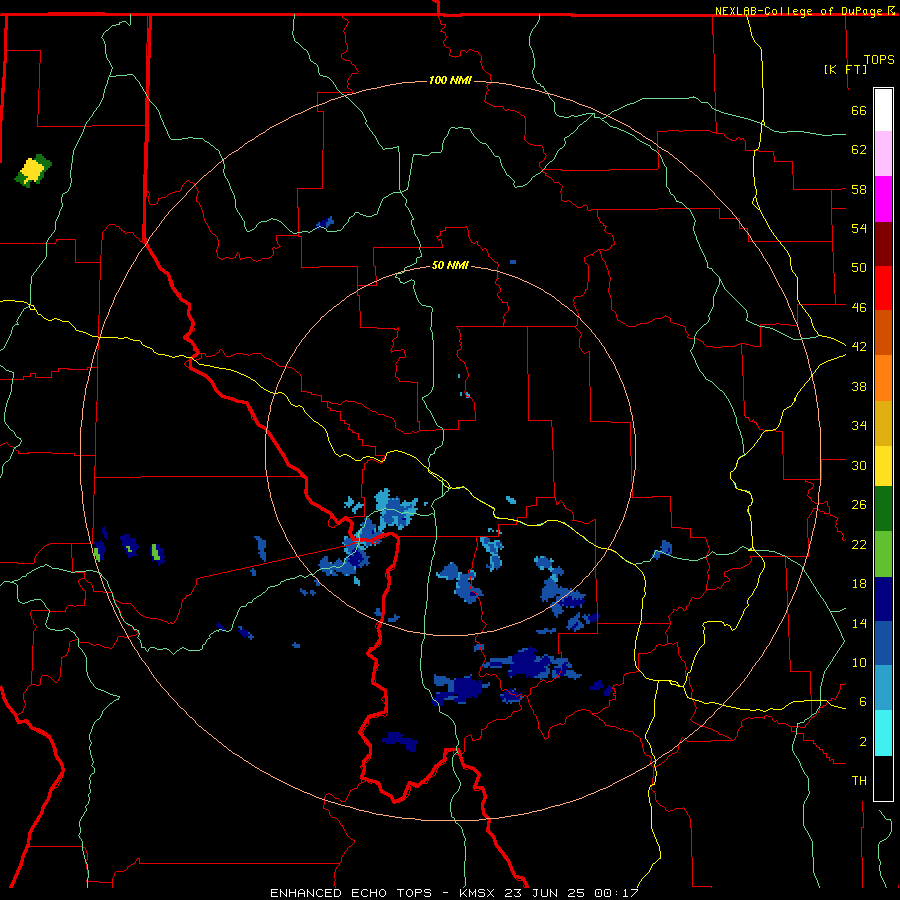
Task: Click the bright yellow legend swatch
Action: click(883, 466)
